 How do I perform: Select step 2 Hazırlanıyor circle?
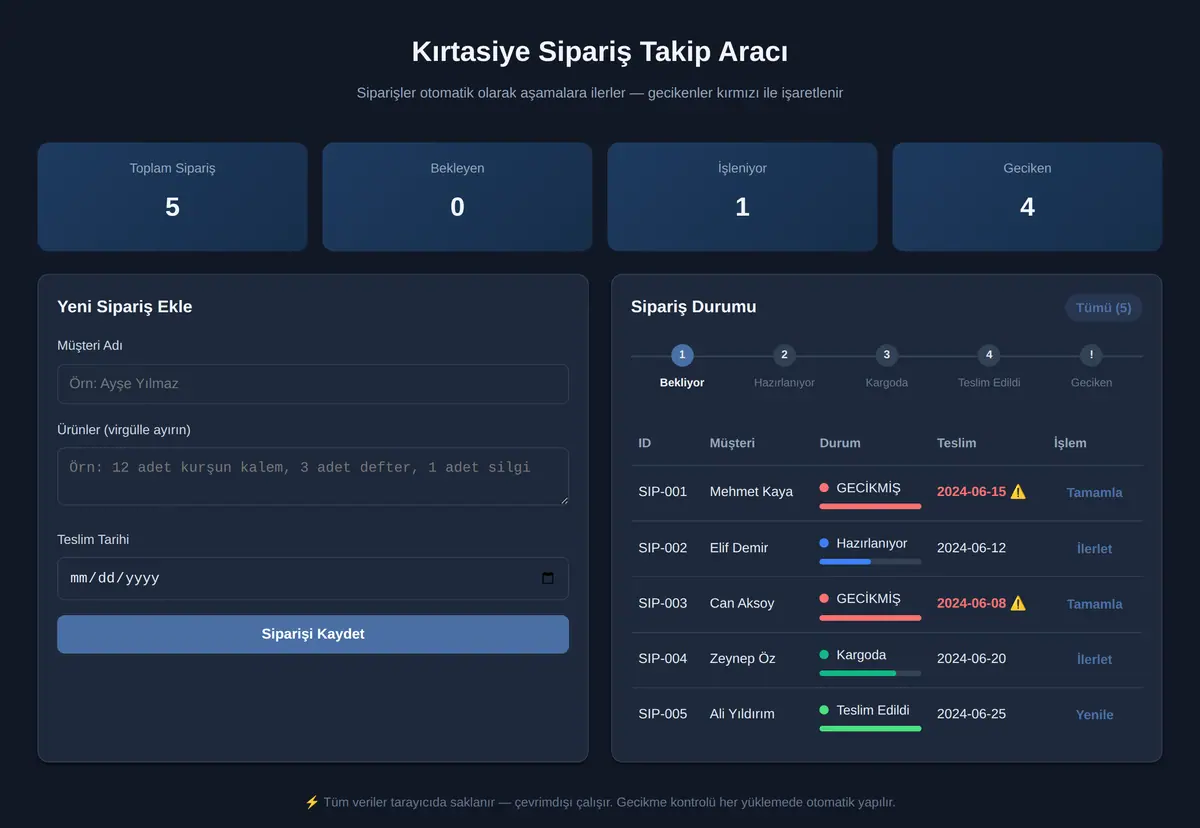pos(784,355)
